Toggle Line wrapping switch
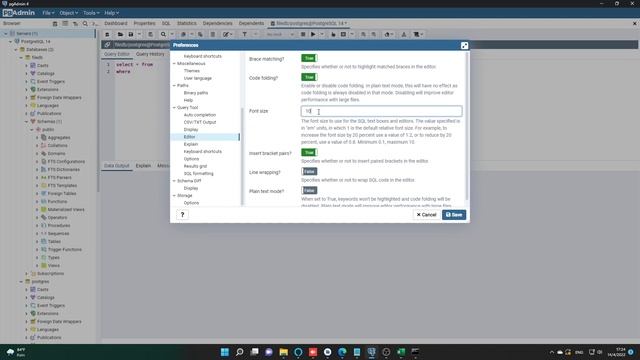The image size is (640, 360). [309, 172]
